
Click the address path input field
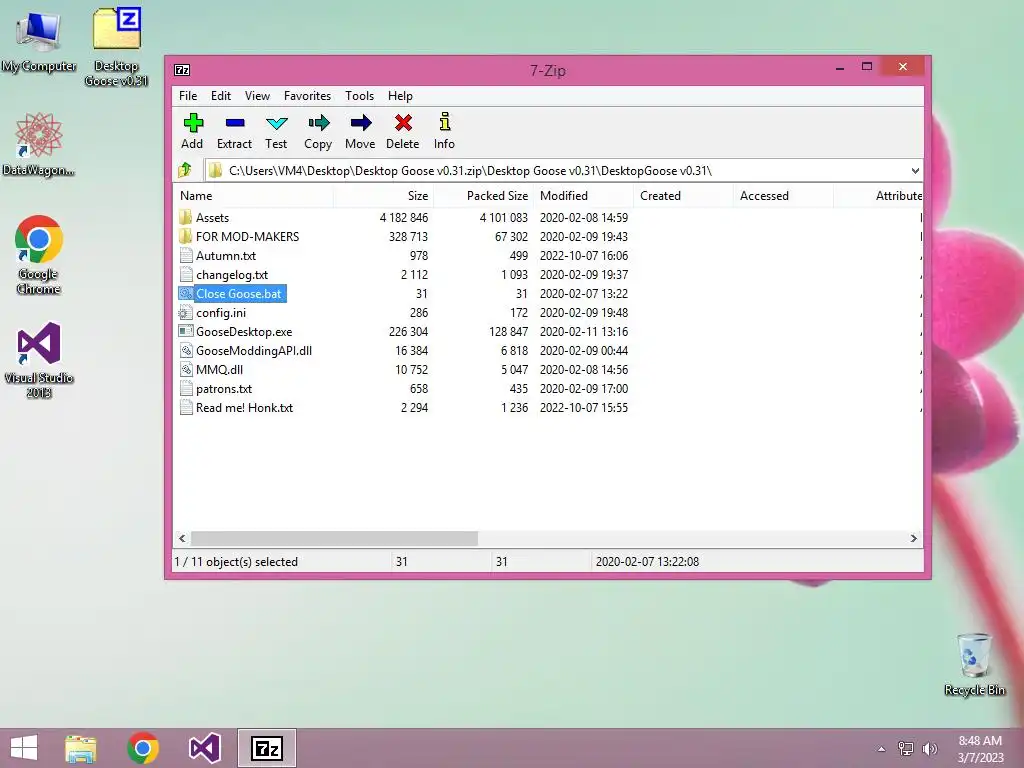[564, 171]
